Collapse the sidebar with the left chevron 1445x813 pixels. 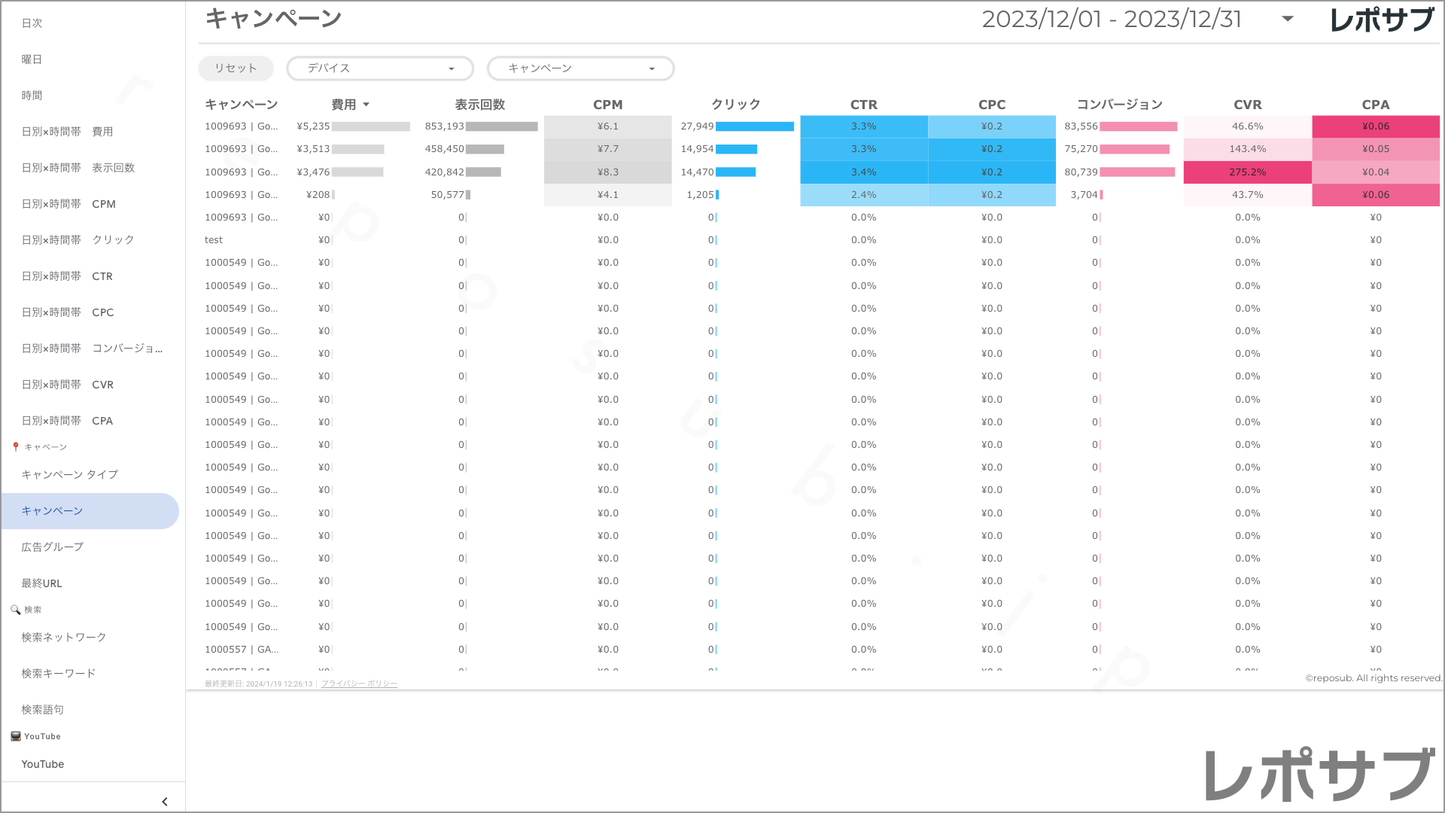coord(164,801)
